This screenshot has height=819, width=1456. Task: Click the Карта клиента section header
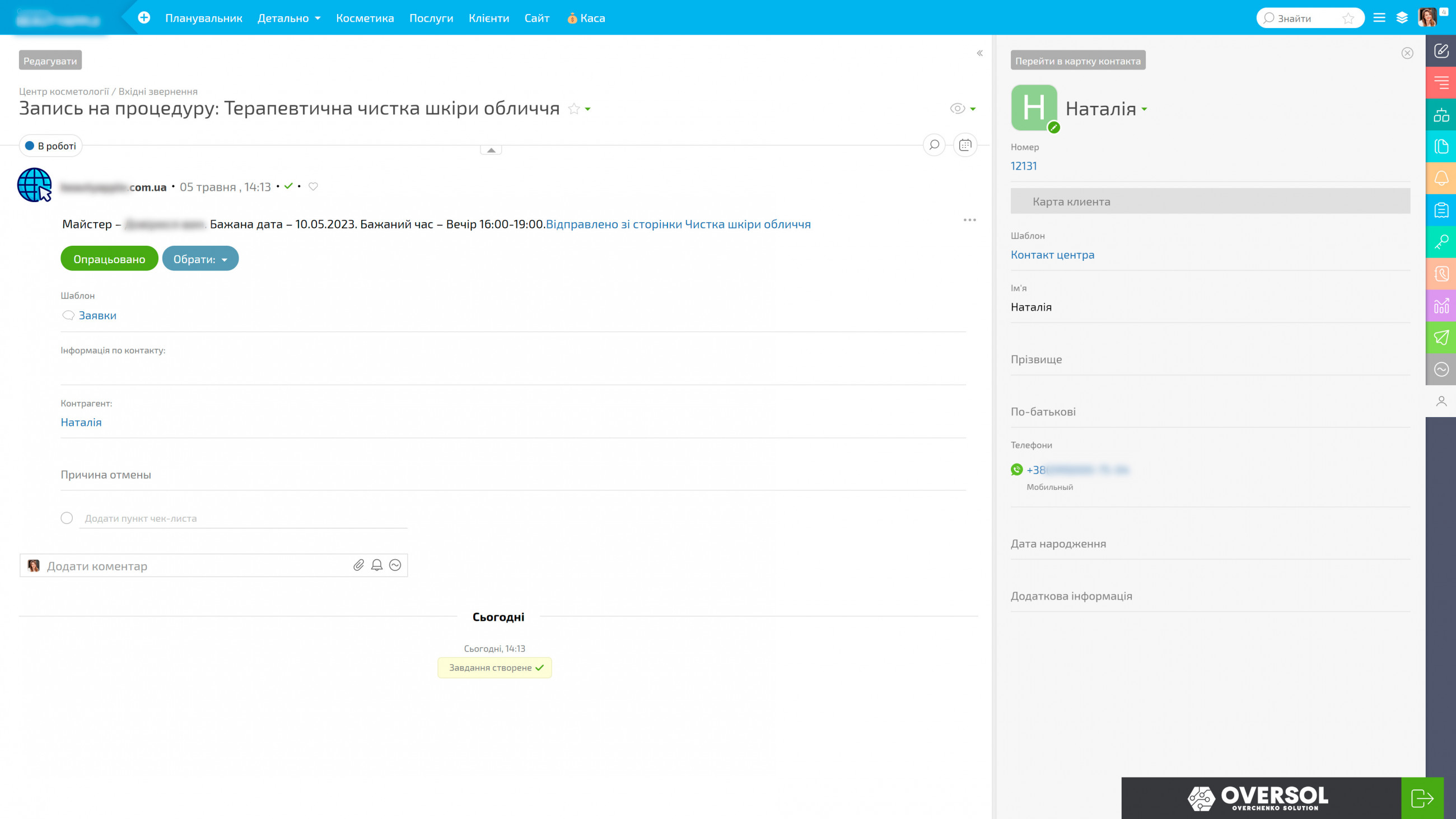tap(1210, 201)
